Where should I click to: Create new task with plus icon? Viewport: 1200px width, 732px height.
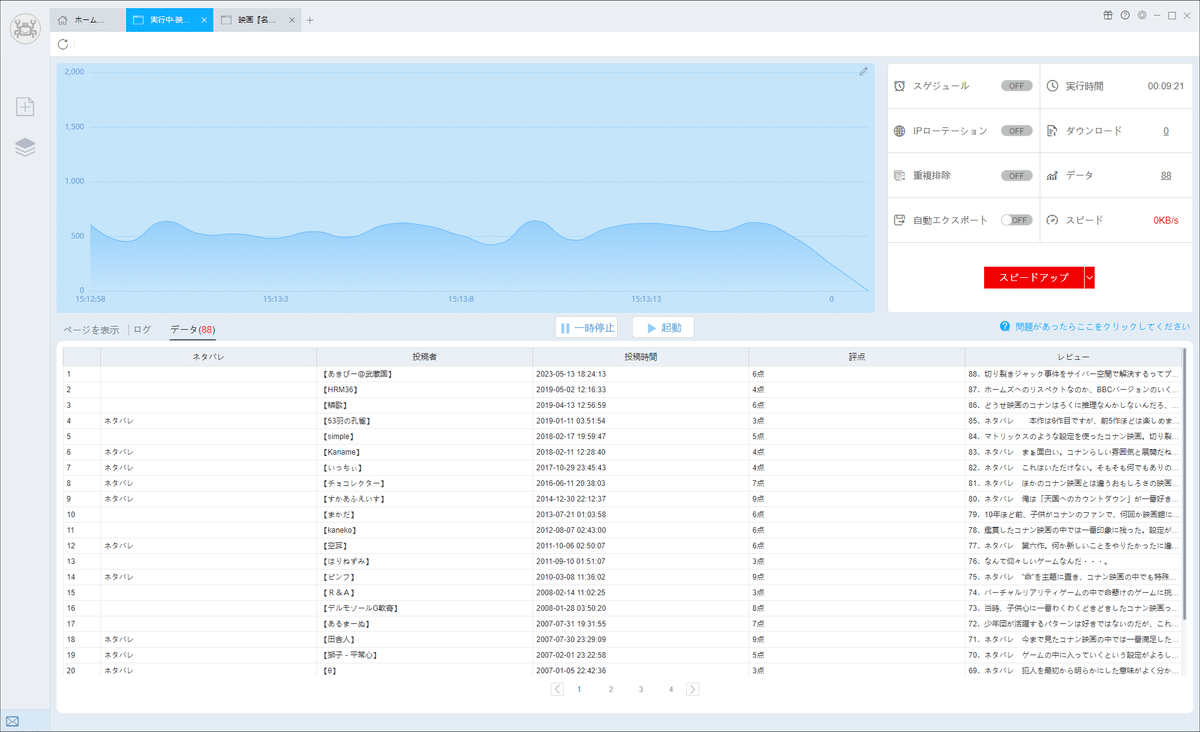[25, 106]
